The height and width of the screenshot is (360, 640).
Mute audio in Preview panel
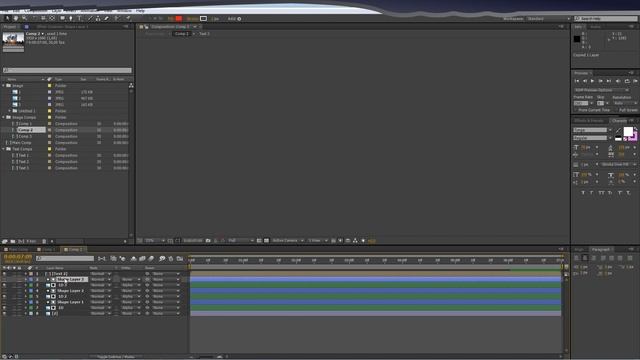(x=618, y=81)
